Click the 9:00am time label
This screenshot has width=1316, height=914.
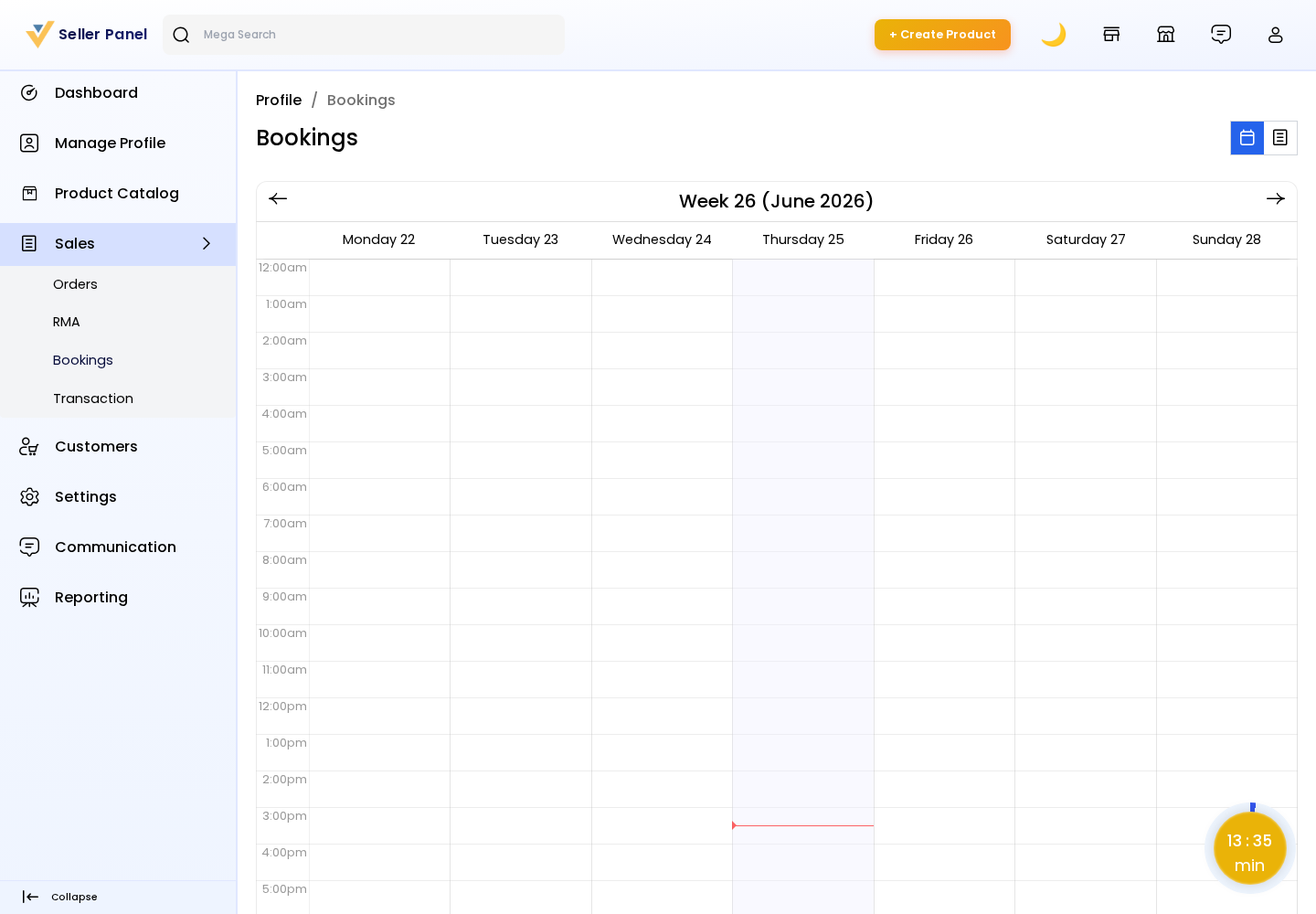coord(284,597)
